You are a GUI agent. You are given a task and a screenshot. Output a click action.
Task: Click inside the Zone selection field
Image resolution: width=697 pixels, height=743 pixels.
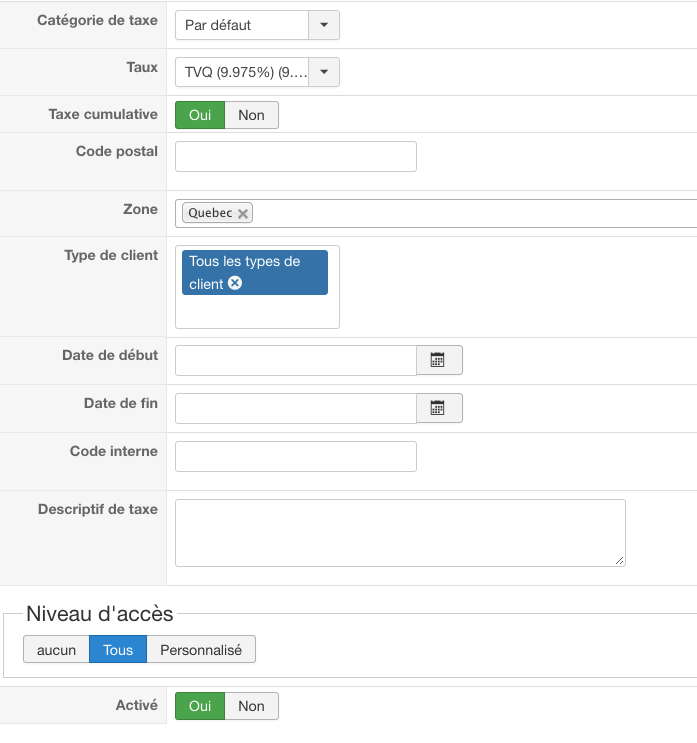[x=470, y=213]
